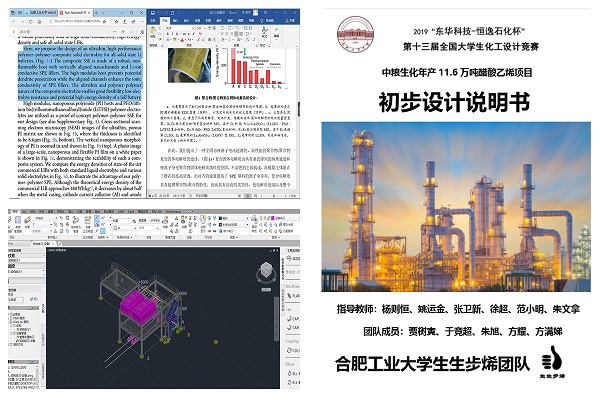600x400 pixels.
Task: Open the browser more options menu
Action: point(142,22)
